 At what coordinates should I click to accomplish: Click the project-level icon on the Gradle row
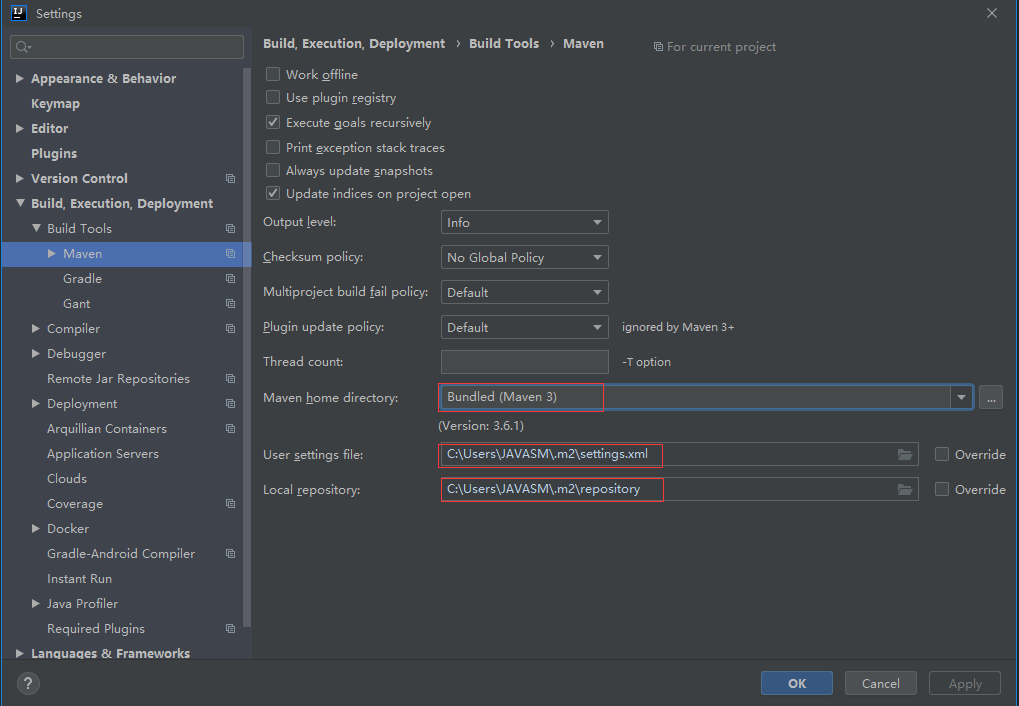pos(230,278)
